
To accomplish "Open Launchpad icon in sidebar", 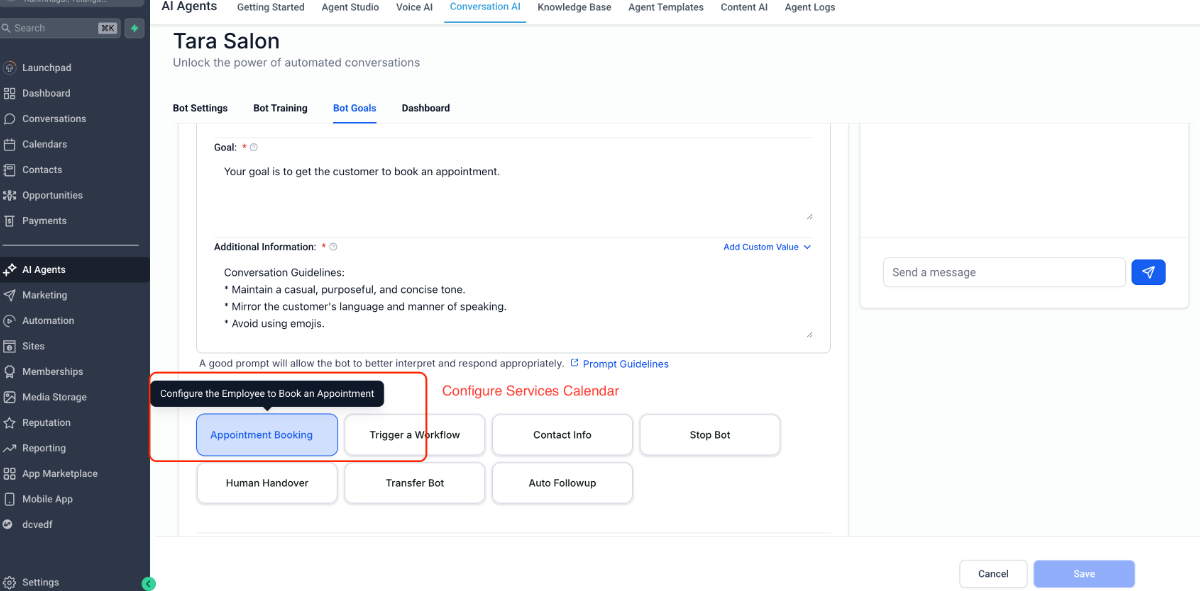I will 9,68.
